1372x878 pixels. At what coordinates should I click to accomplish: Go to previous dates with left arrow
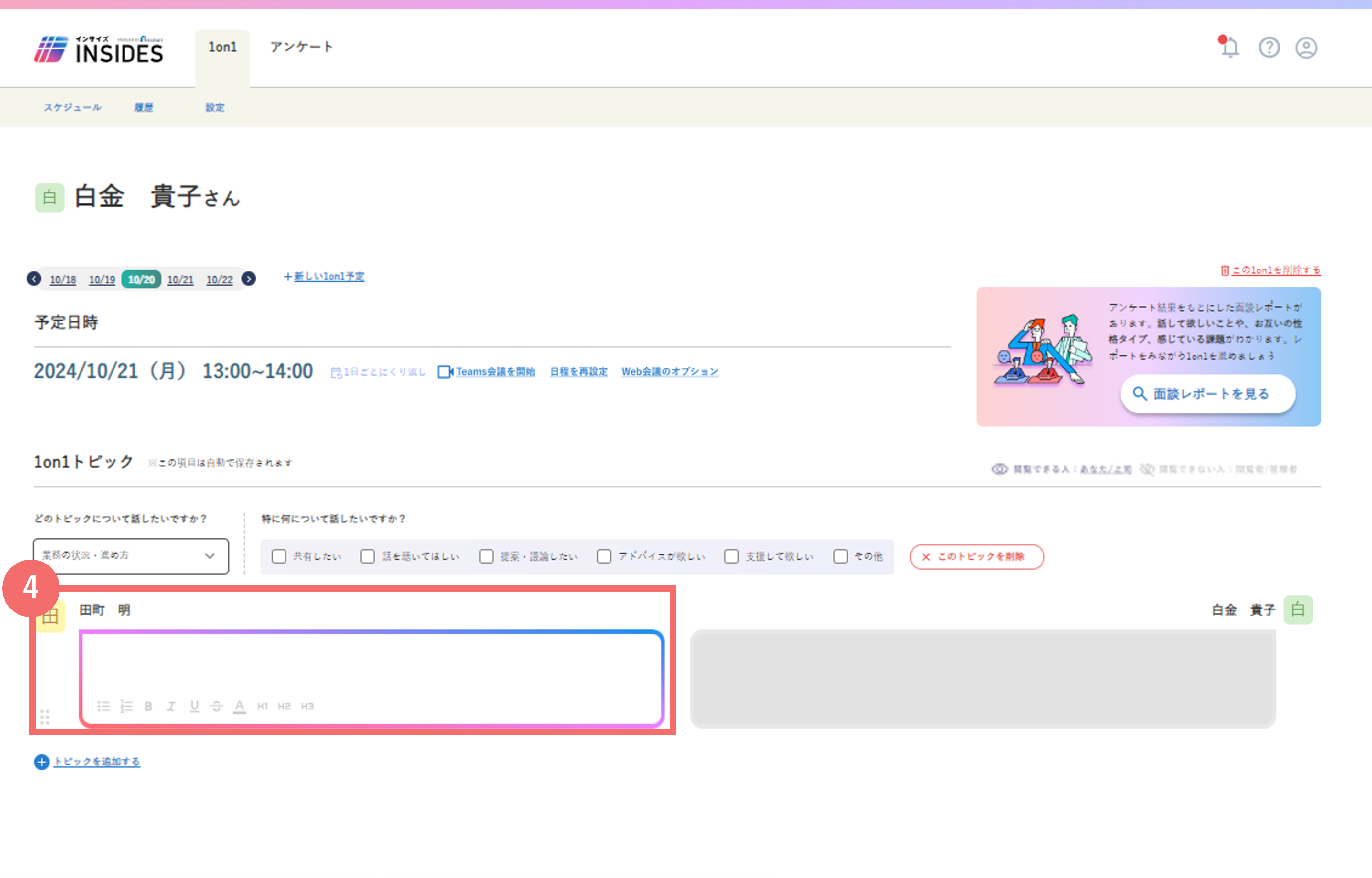click(x=34, y=278)
